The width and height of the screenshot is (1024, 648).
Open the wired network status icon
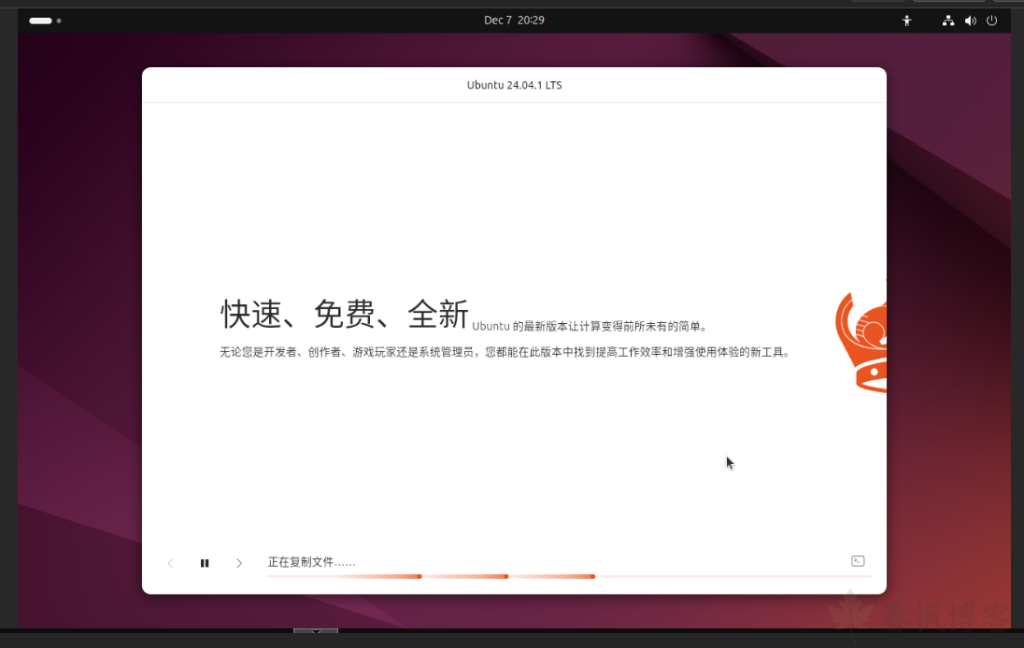(948, 21)
